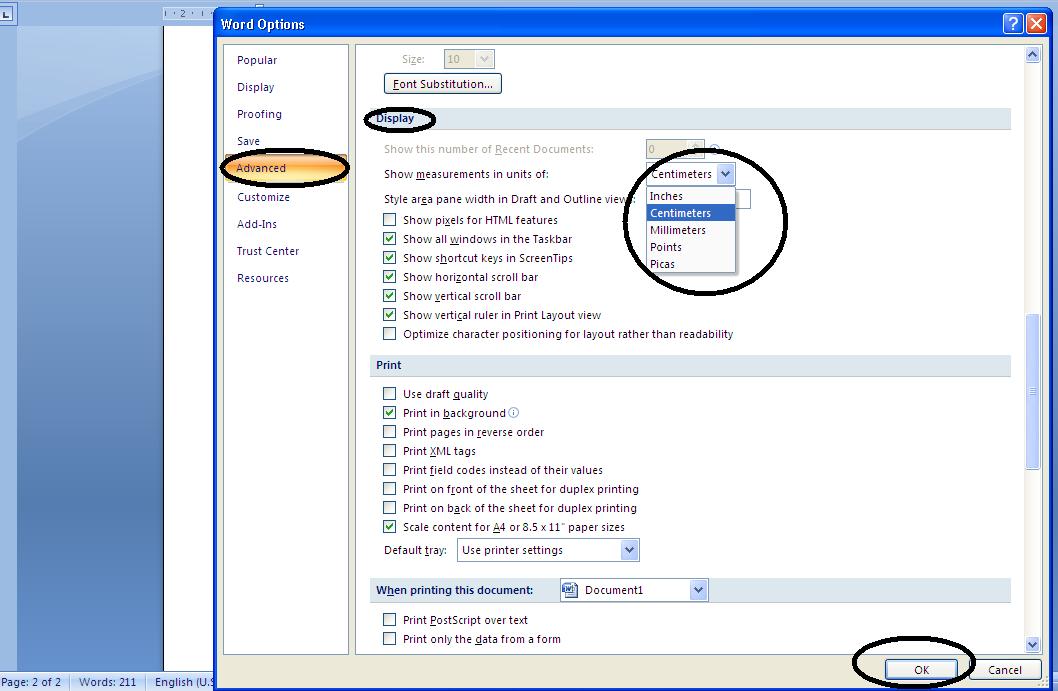Screen dimensions: 1058x691
Task: Switch to the Proofing category
Action: point(259,114)
